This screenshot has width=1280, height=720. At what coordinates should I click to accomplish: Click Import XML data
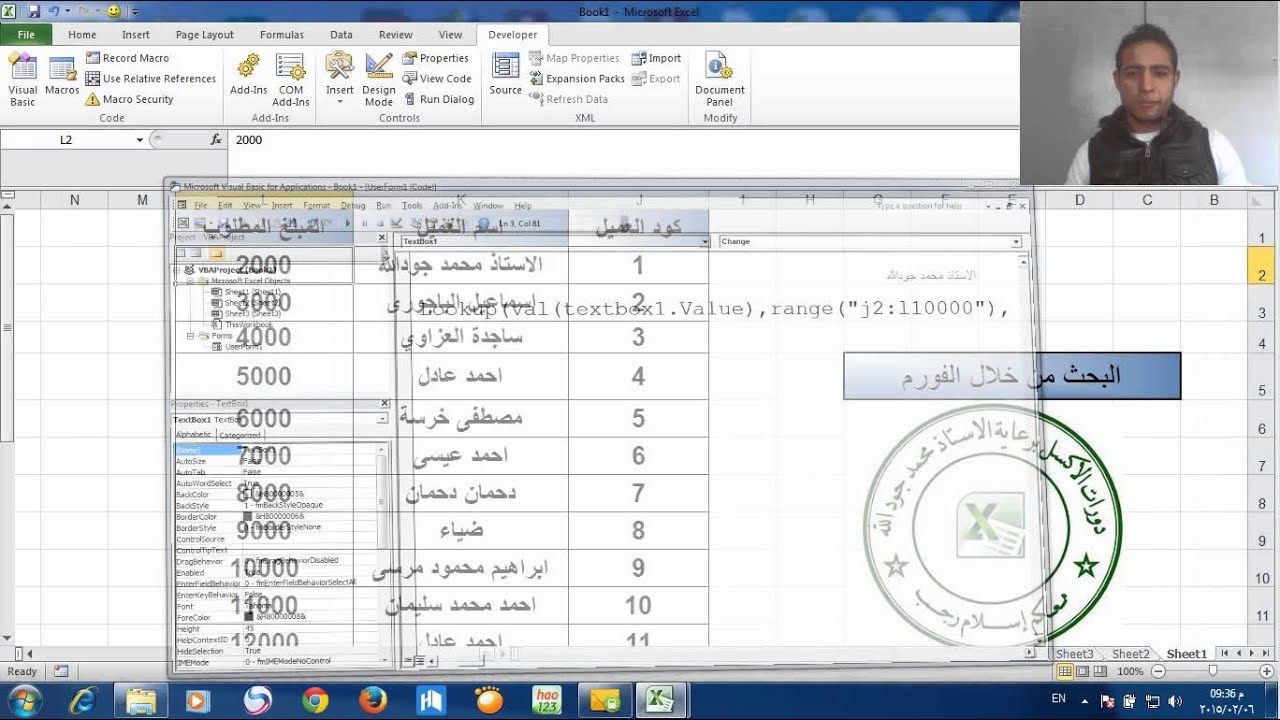656,58
